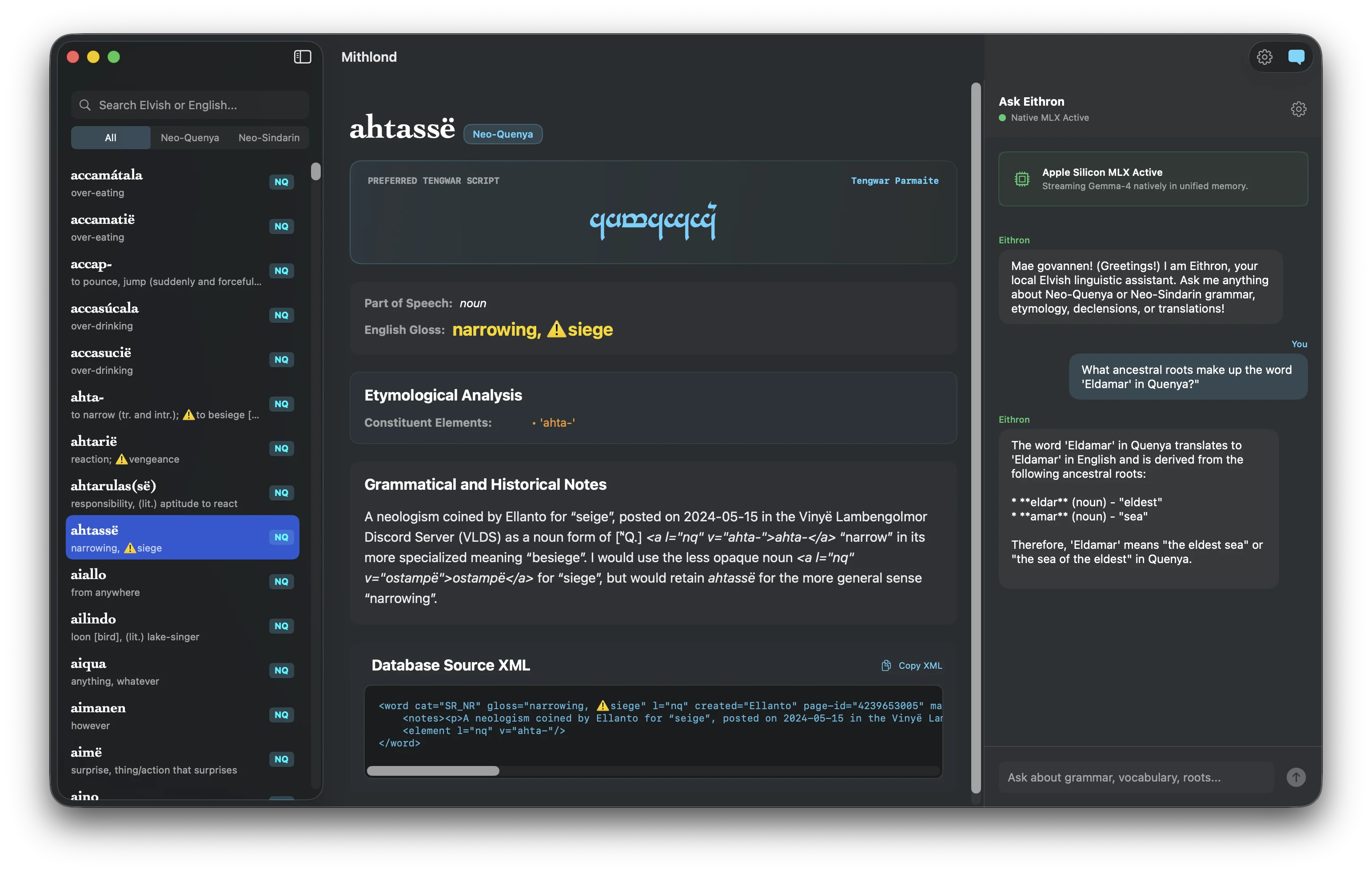
Task: Toggle the sidebar panel icon
Action: click(x=302, y=57)
